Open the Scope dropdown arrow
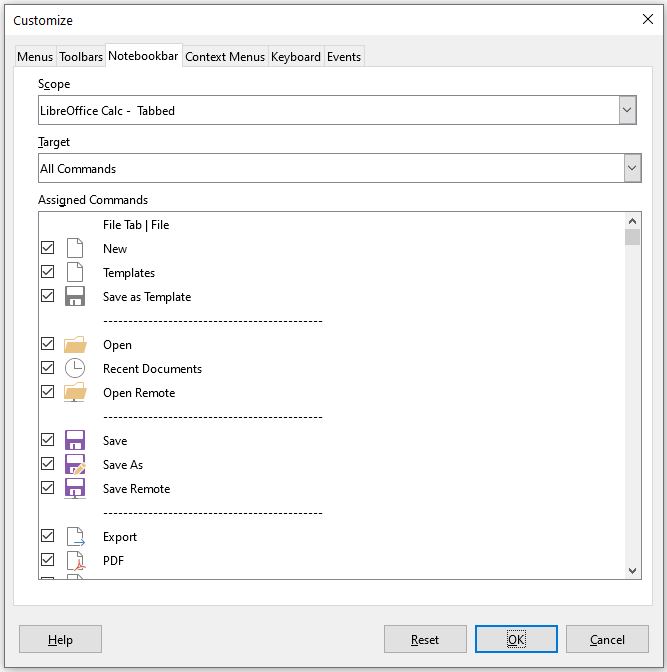This screenshot has height=672, width=667. coord(627,110)
